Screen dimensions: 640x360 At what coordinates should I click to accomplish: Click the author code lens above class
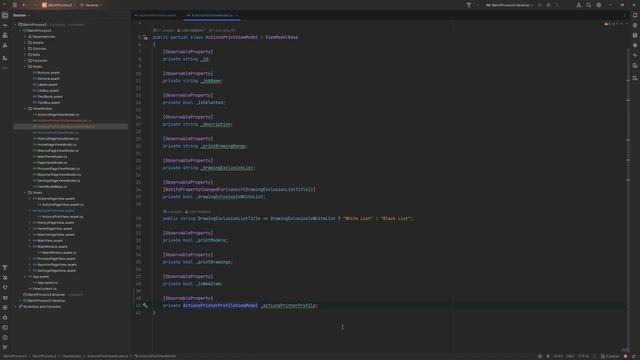coord(191,30)
